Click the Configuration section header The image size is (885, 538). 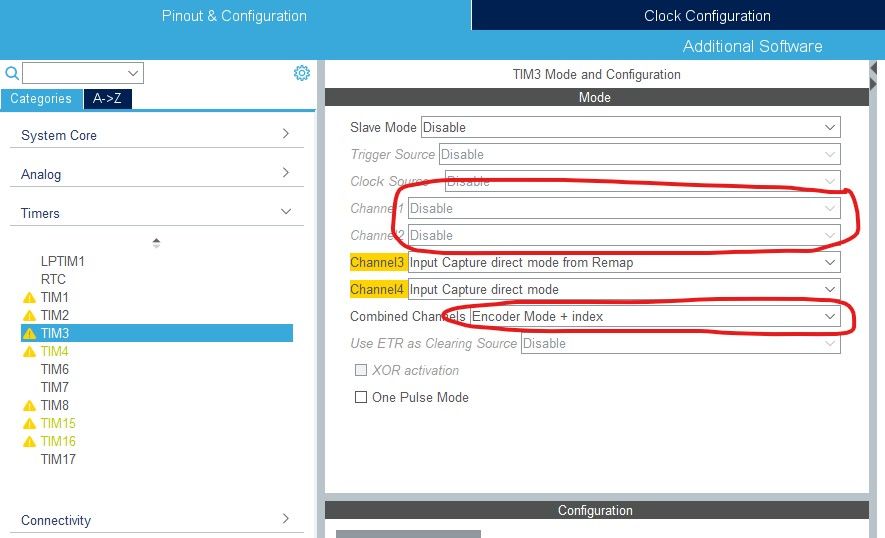tap(597, 510)
